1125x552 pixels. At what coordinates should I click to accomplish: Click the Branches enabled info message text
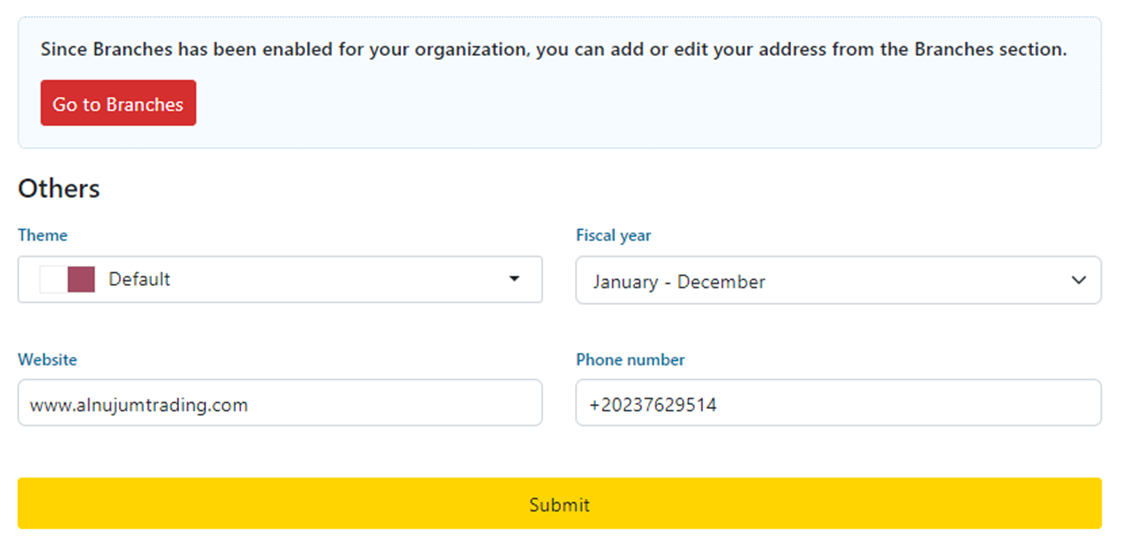(553, 49)
